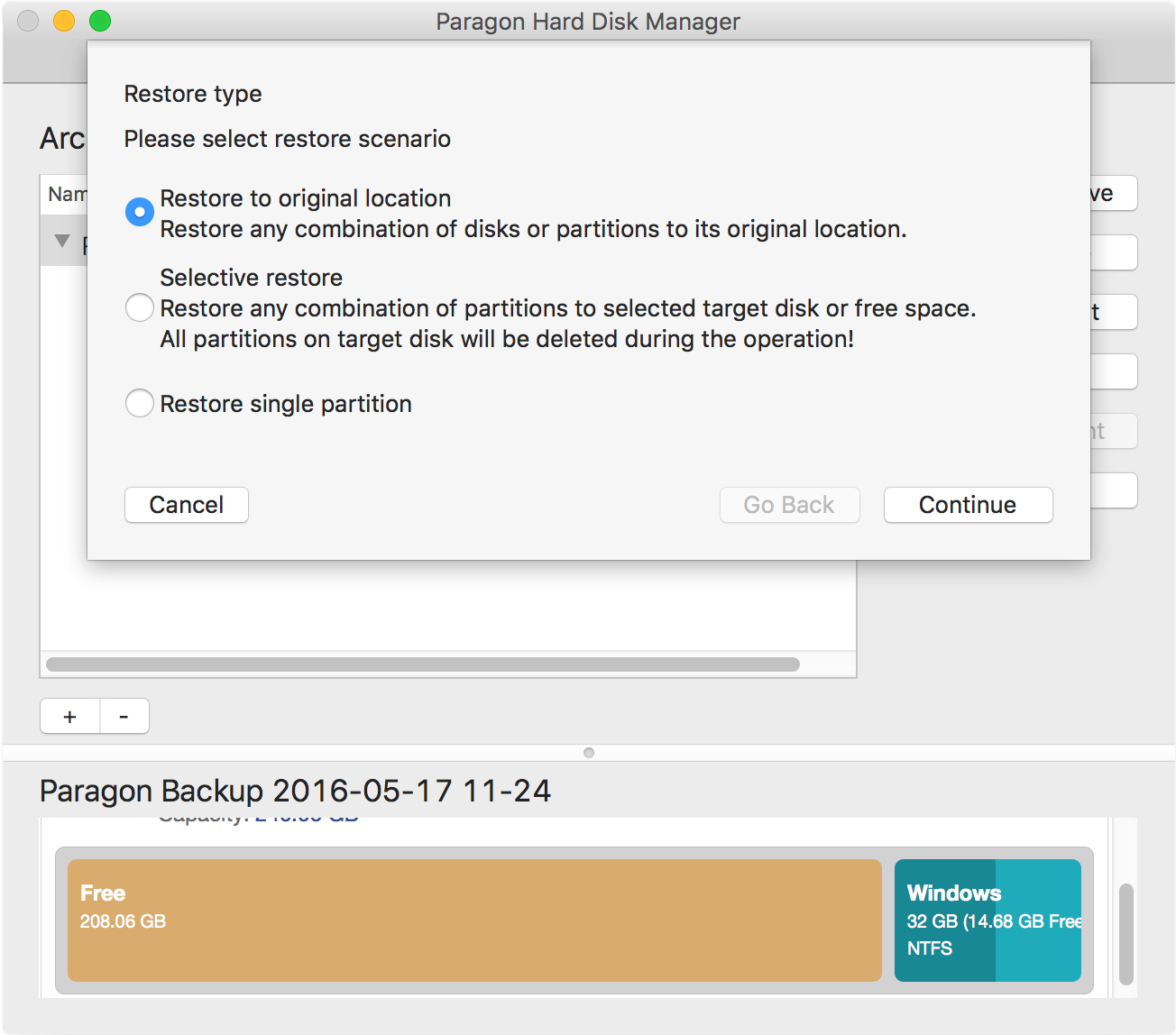Click the Go Back button
1176x1035 pixels.
[x=789, y=505]
